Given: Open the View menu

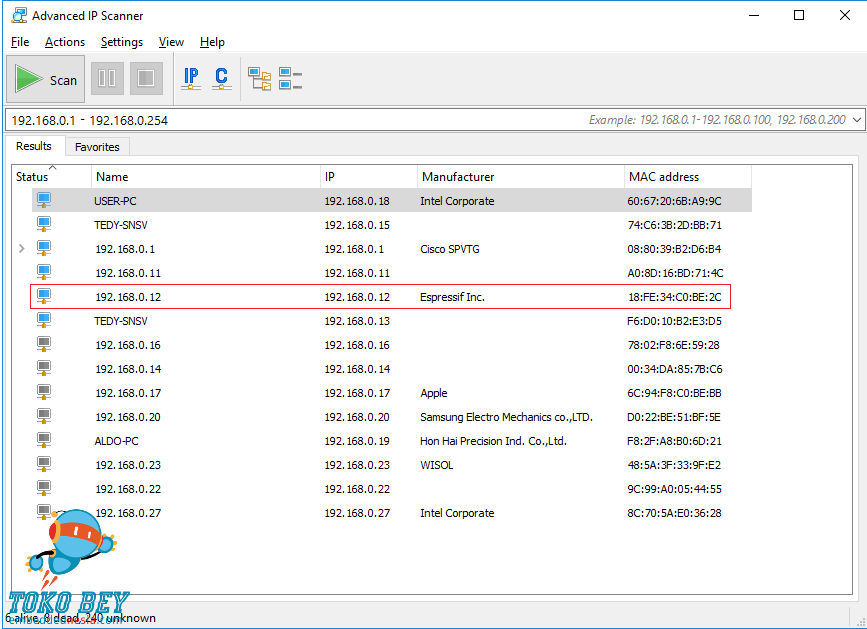Looking at the screenshot, I should pyautogui.click(x=171, y=42).
